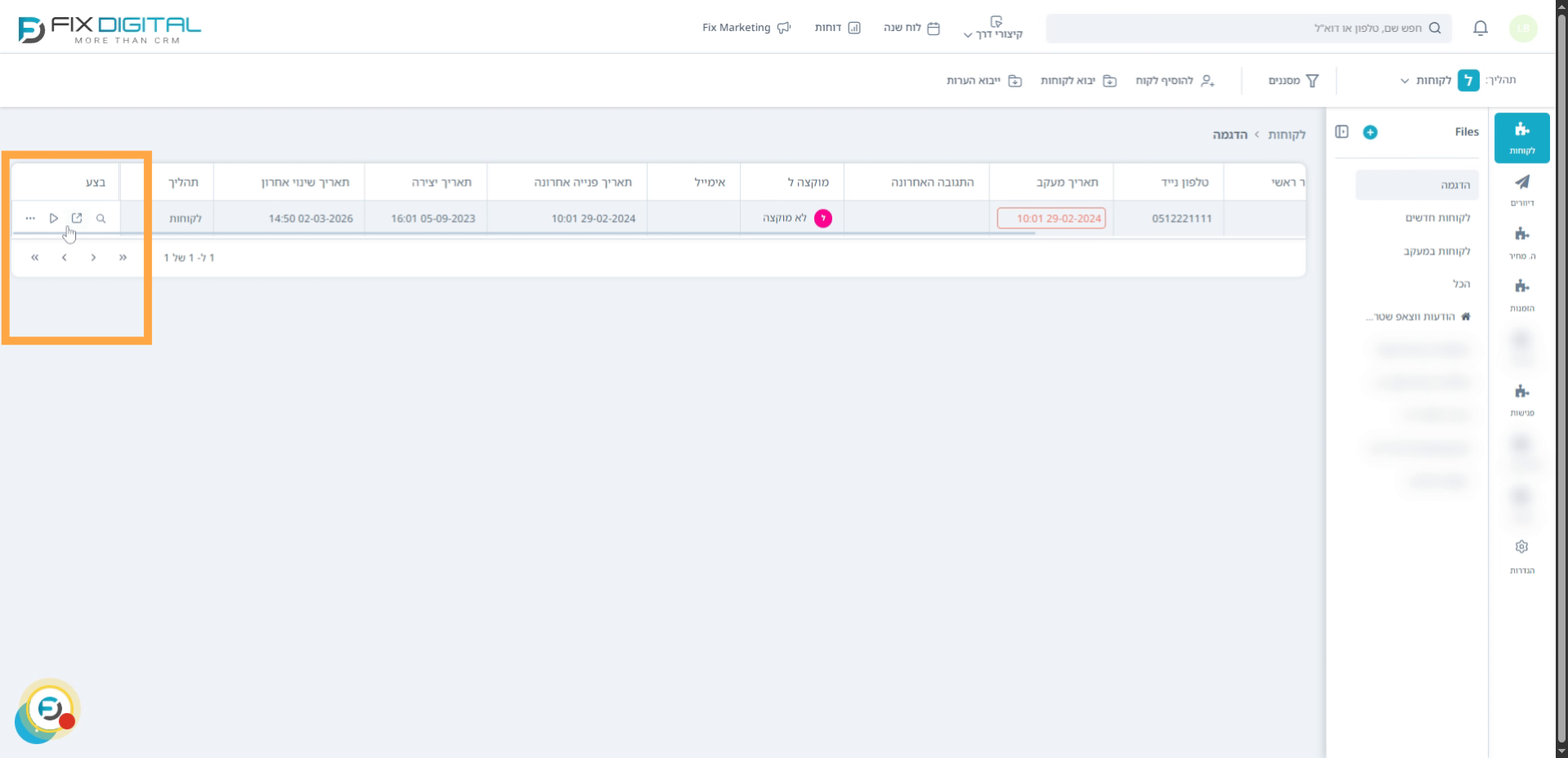This screenshot has height=758, width=1568.
Task: Open the three-dots row actions menu
Action: coord(30,218)
